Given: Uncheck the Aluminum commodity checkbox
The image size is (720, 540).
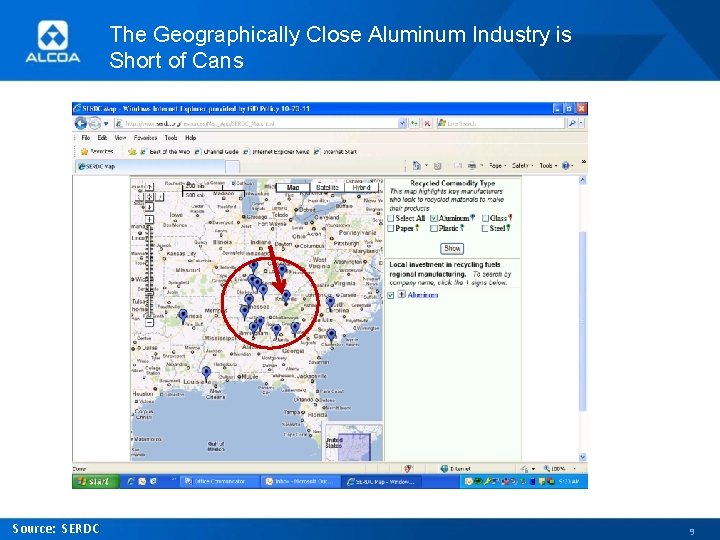Looking at the screenshot, I should [434, 219].
